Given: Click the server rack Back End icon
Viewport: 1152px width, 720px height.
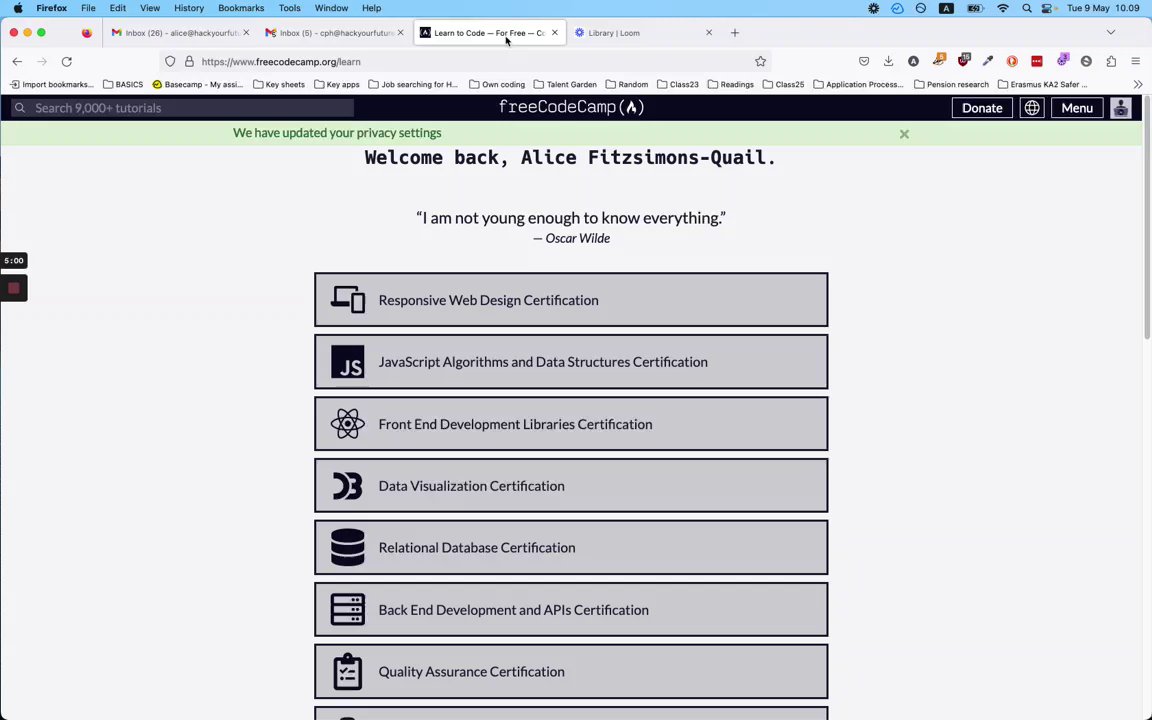Looking at the screenshot, I should pos(348,610).
